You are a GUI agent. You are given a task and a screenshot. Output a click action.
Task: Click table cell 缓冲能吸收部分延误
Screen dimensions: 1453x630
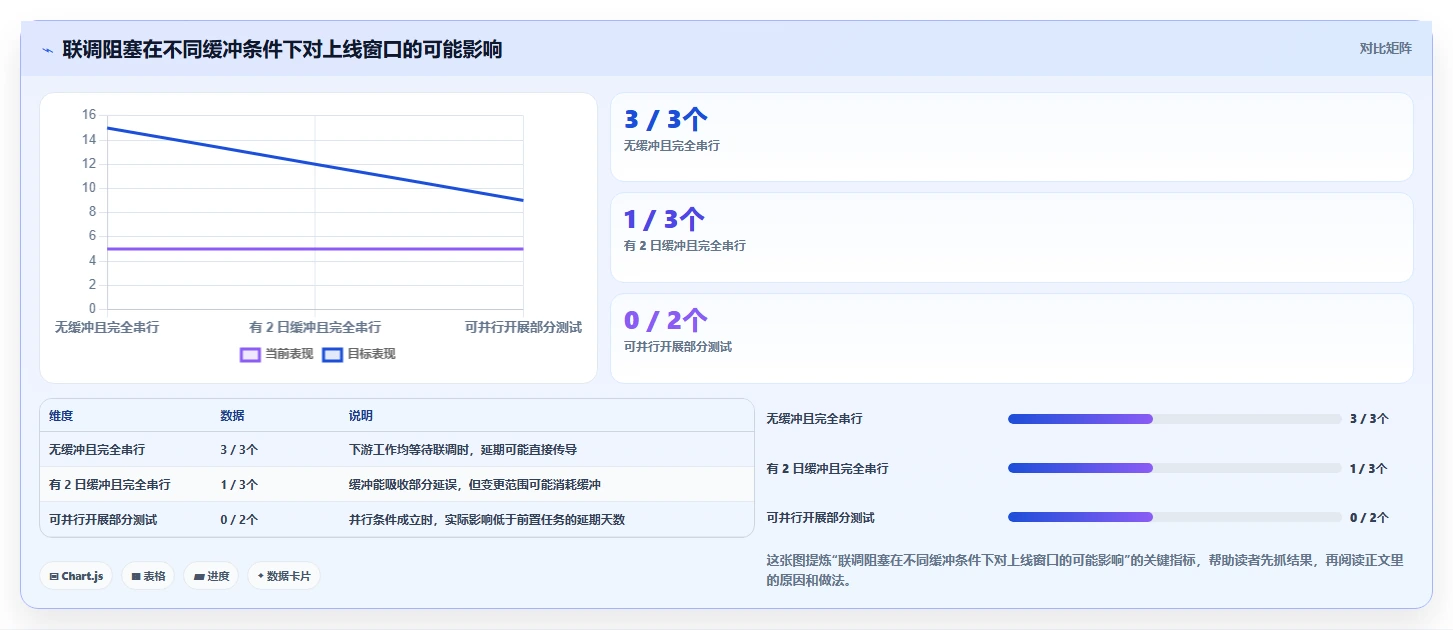[x=474, y=485]
